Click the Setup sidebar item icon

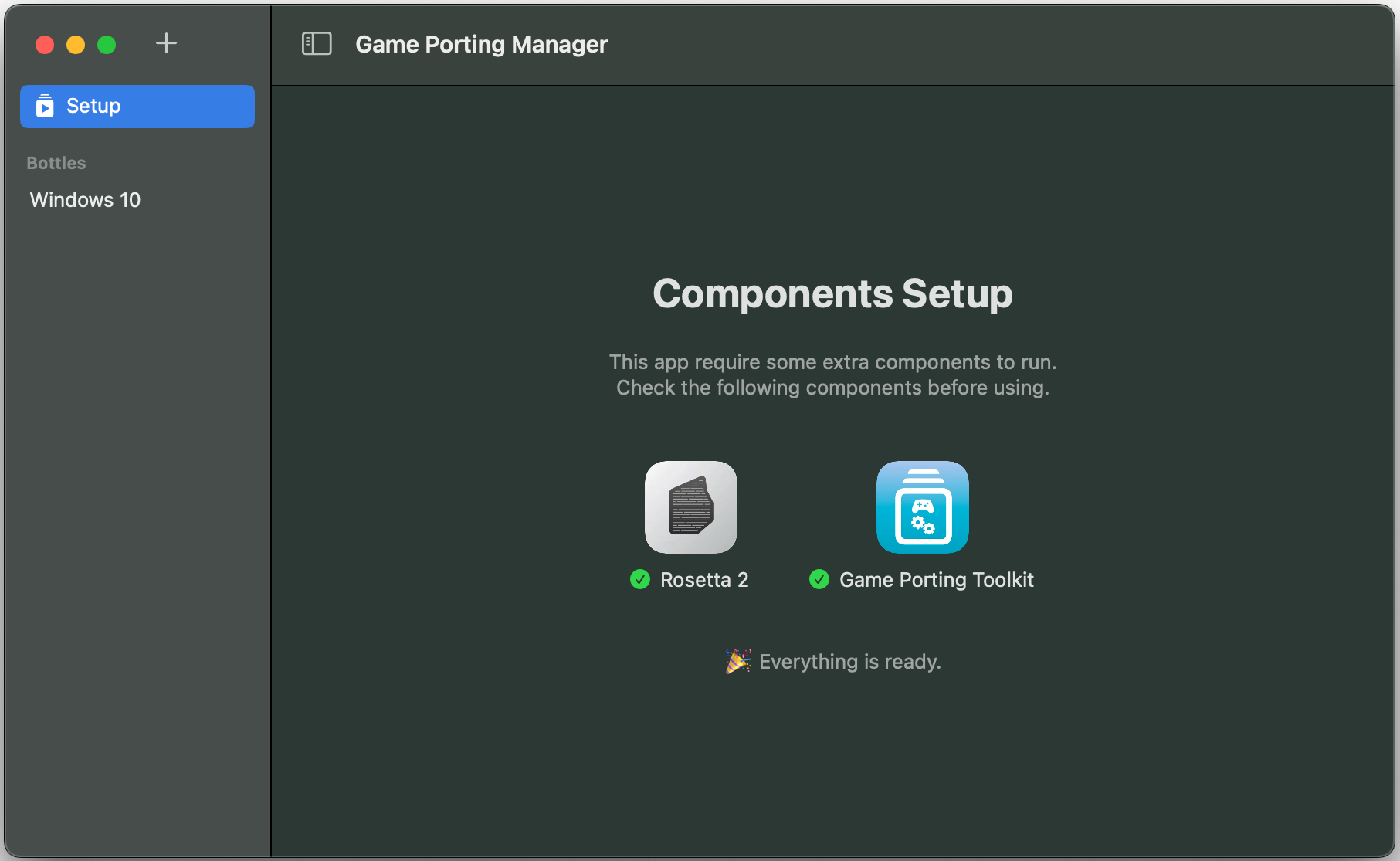[45, 106]
